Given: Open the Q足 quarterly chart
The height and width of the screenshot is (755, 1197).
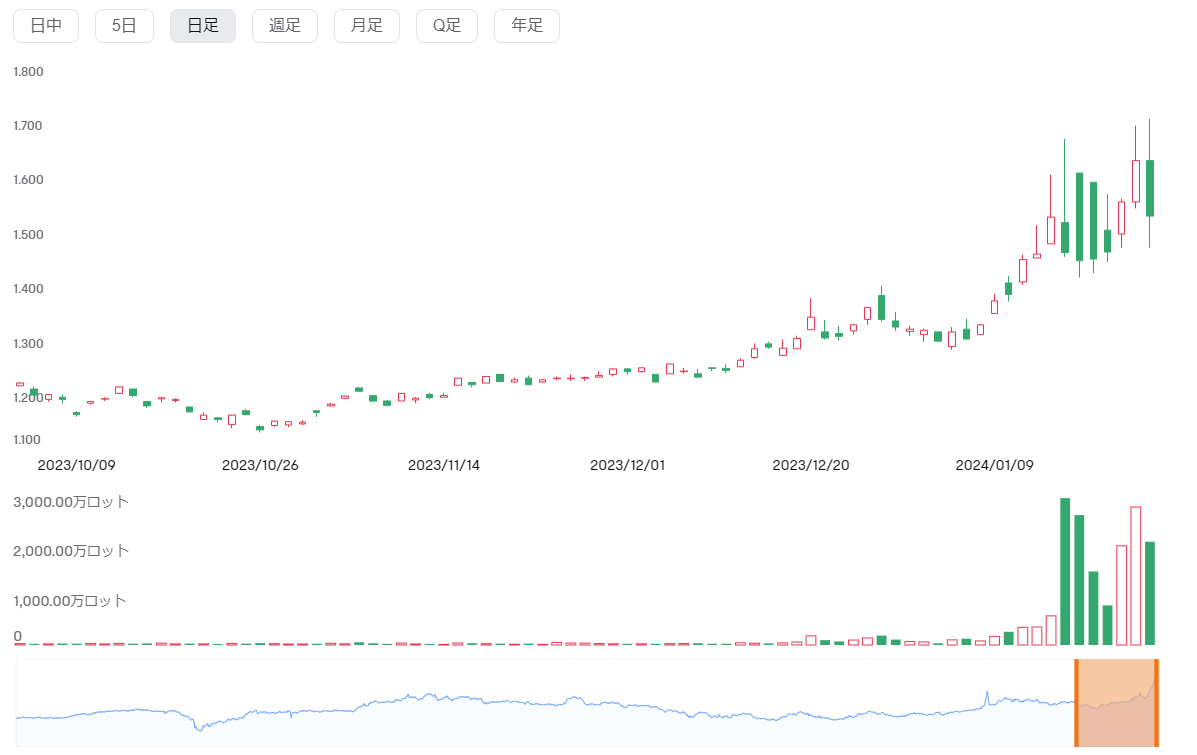Looking at the screenshot, I should [447, 26].
